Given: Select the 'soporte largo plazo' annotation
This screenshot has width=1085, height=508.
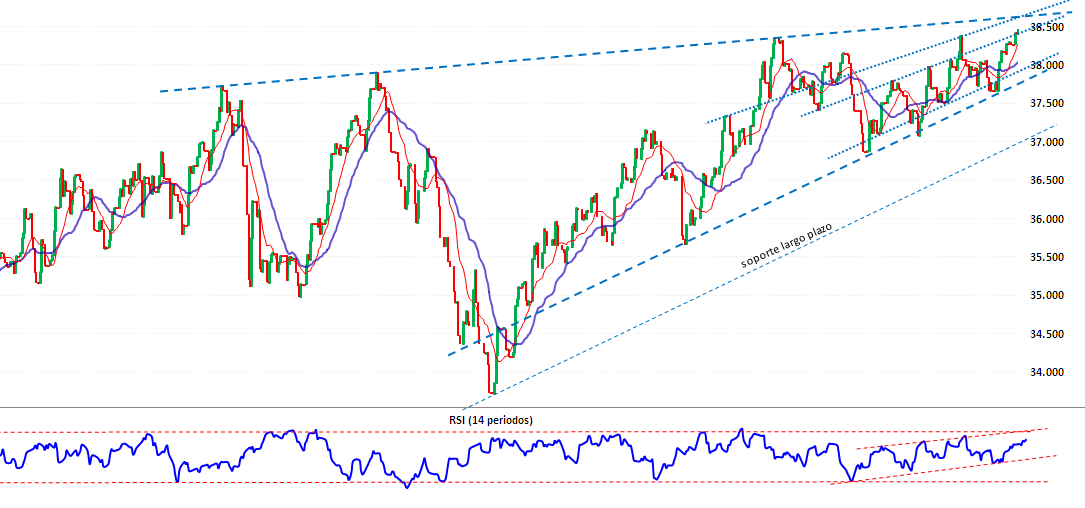Looking at the screenshot, I should click(785, 246).
